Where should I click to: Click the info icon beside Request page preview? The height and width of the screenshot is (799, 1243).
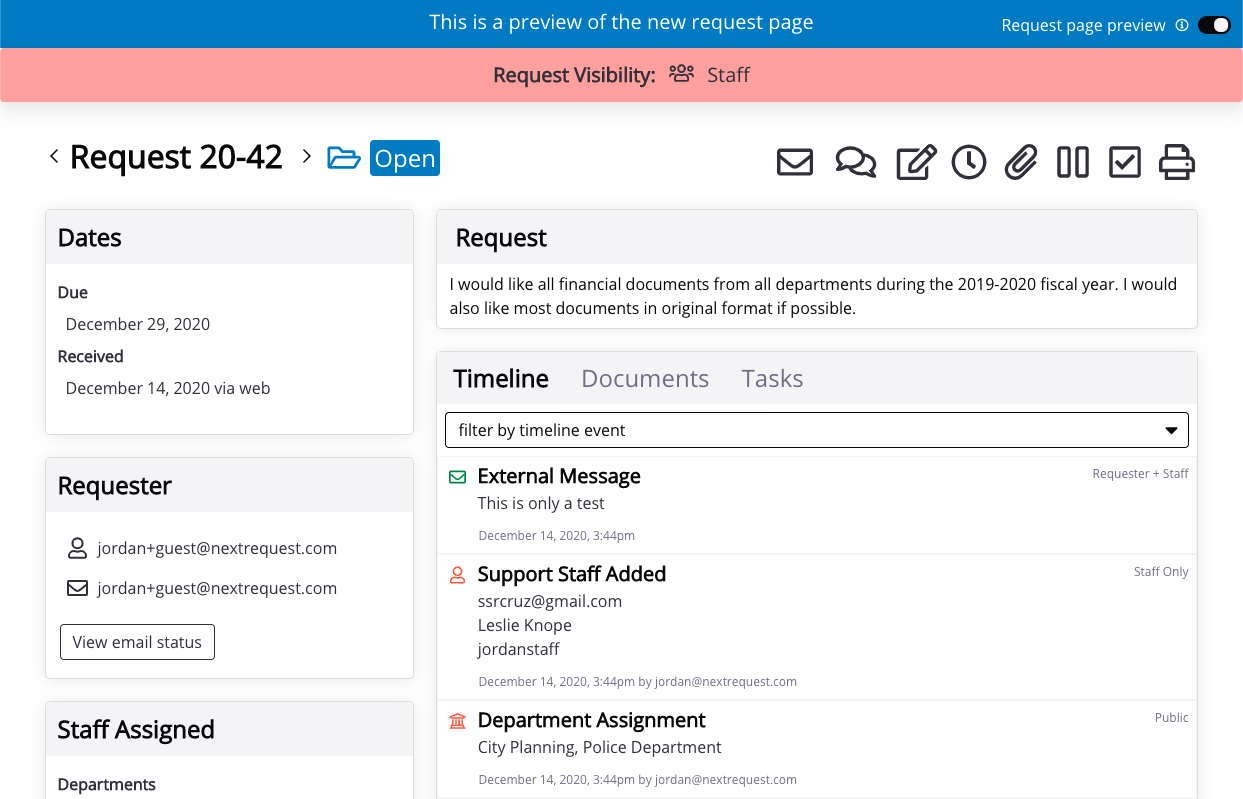pyautogui.click(x=1182, y=25)
